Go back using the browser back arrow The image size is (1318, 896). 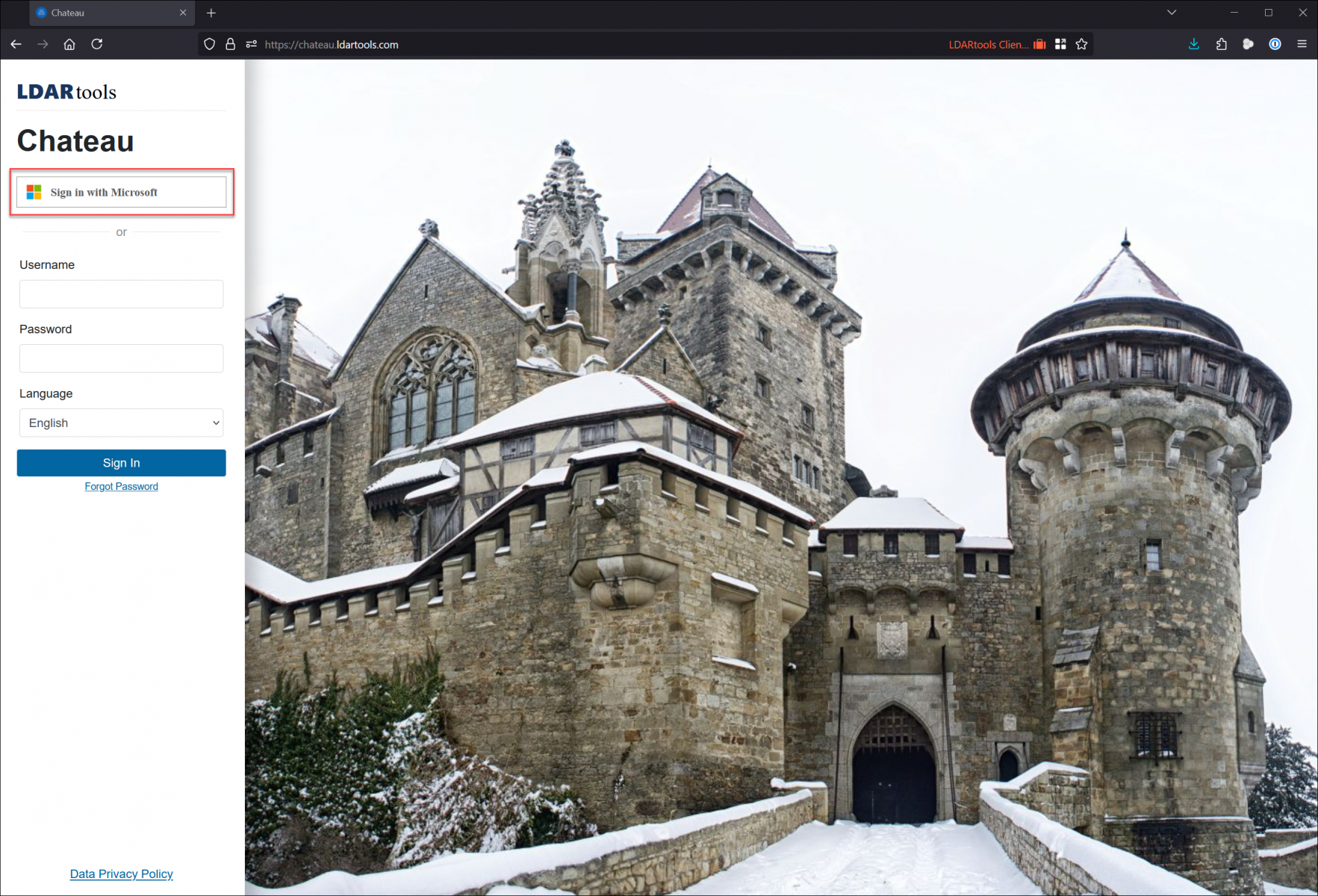click(16, 44)
